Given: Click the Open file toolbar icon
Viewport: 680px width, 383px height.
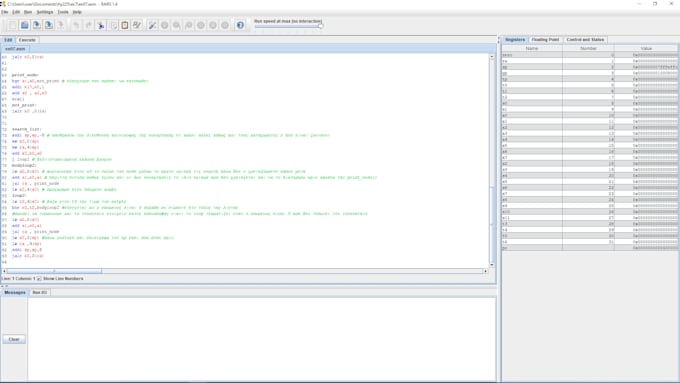Looking at the screenshot, I should (x=25, y=25).
